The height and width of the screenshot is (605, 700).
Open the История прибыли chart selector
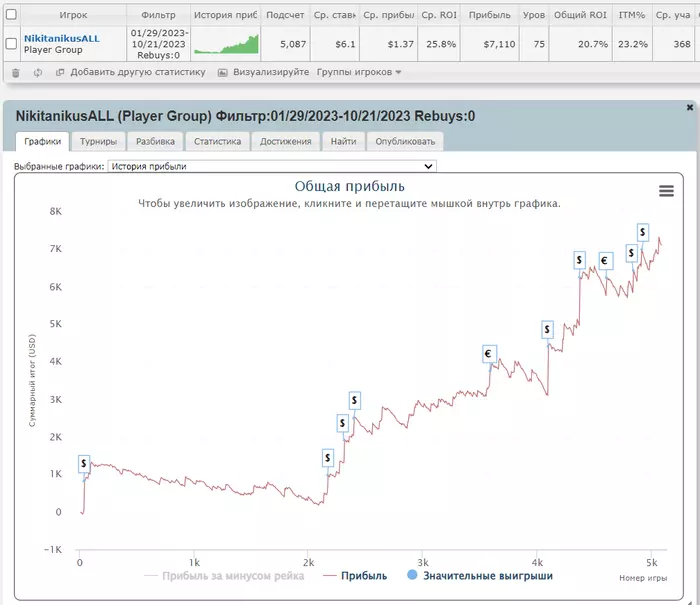coord(272,167)
